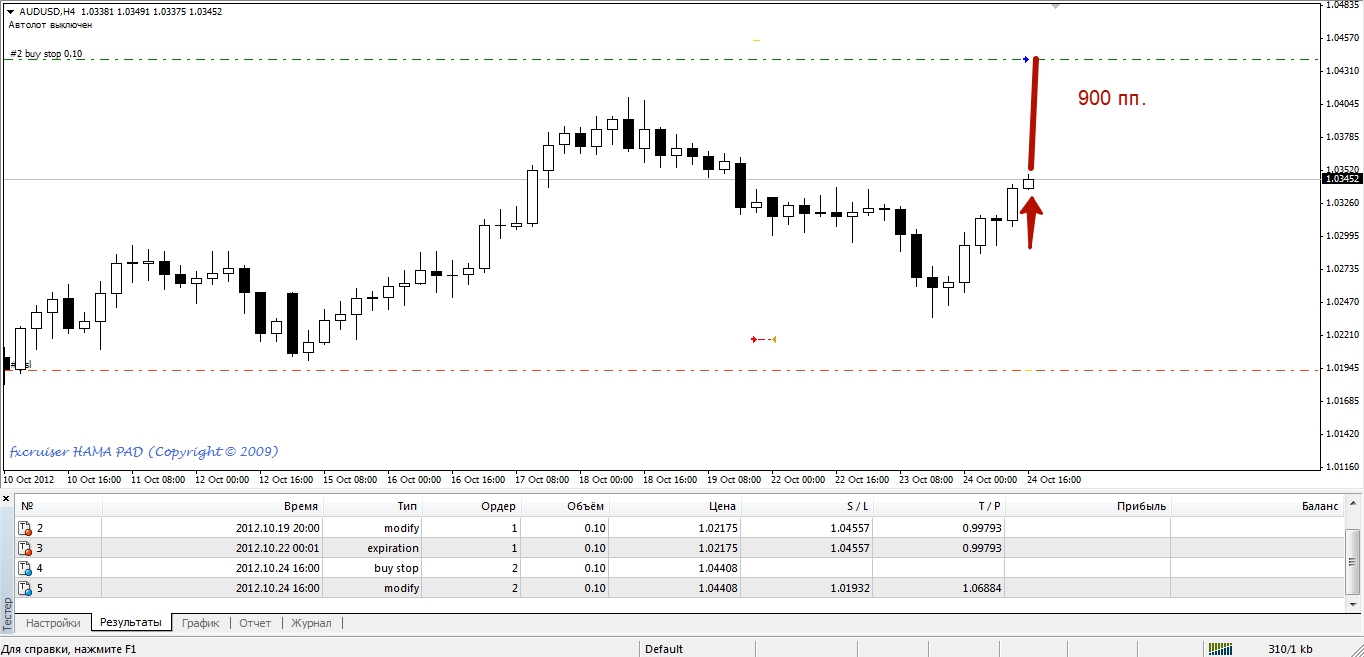Click the Объём column header

(565, 506)
